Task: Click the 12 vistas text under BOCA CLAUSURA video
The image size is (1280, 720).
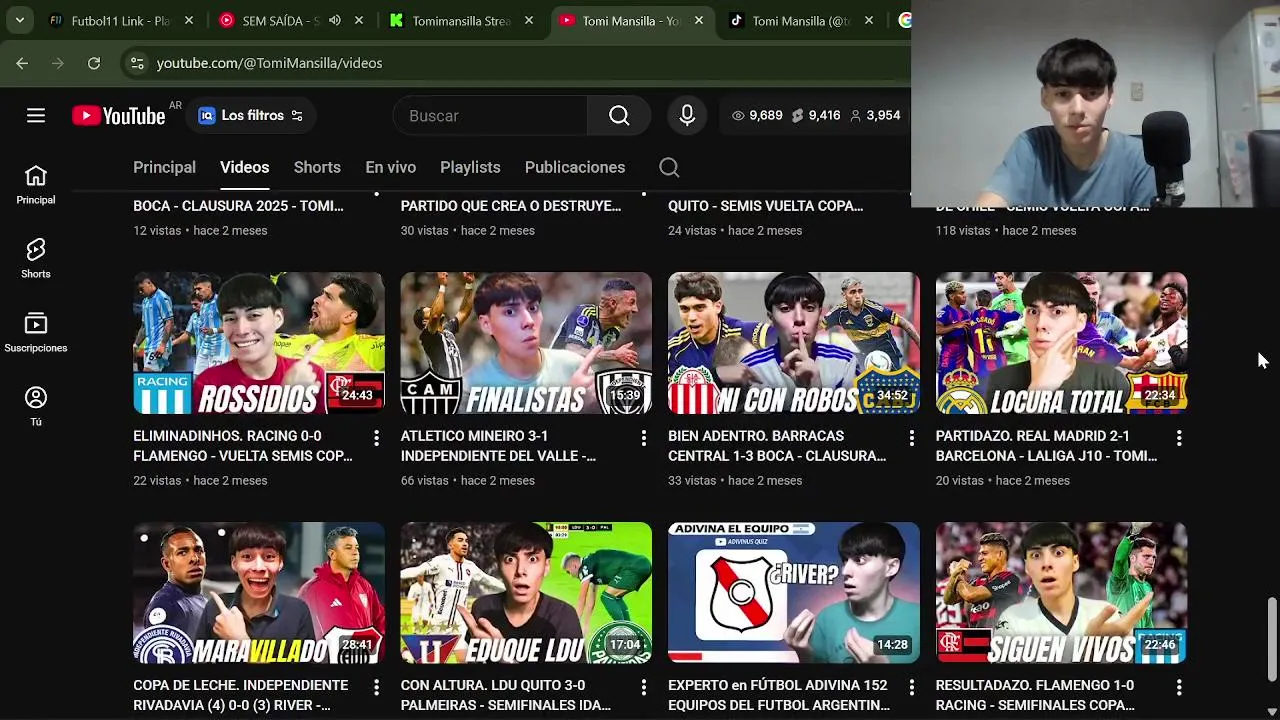Action: point(157,230)
